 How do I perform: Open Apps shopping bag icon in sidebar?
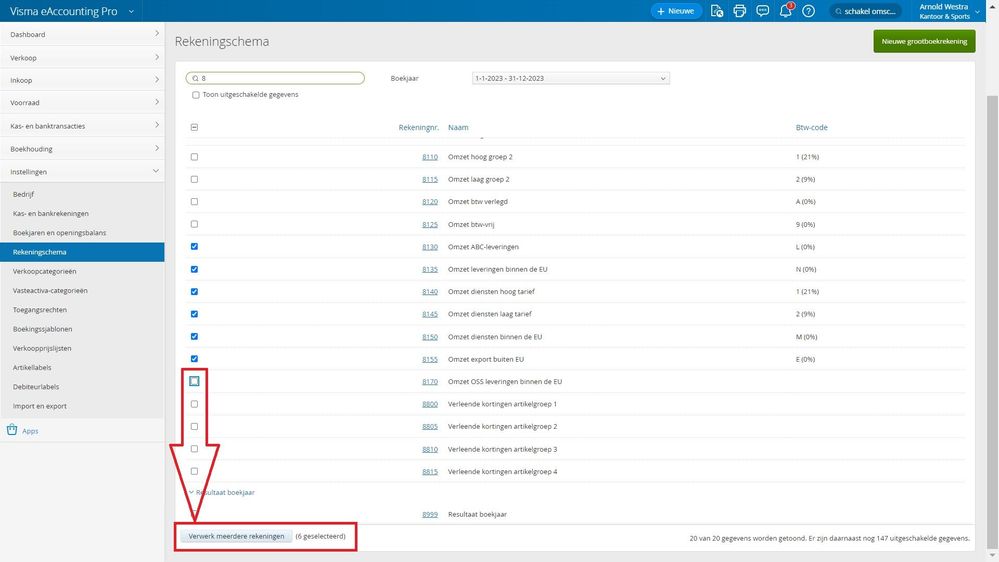tap(12, 431)
